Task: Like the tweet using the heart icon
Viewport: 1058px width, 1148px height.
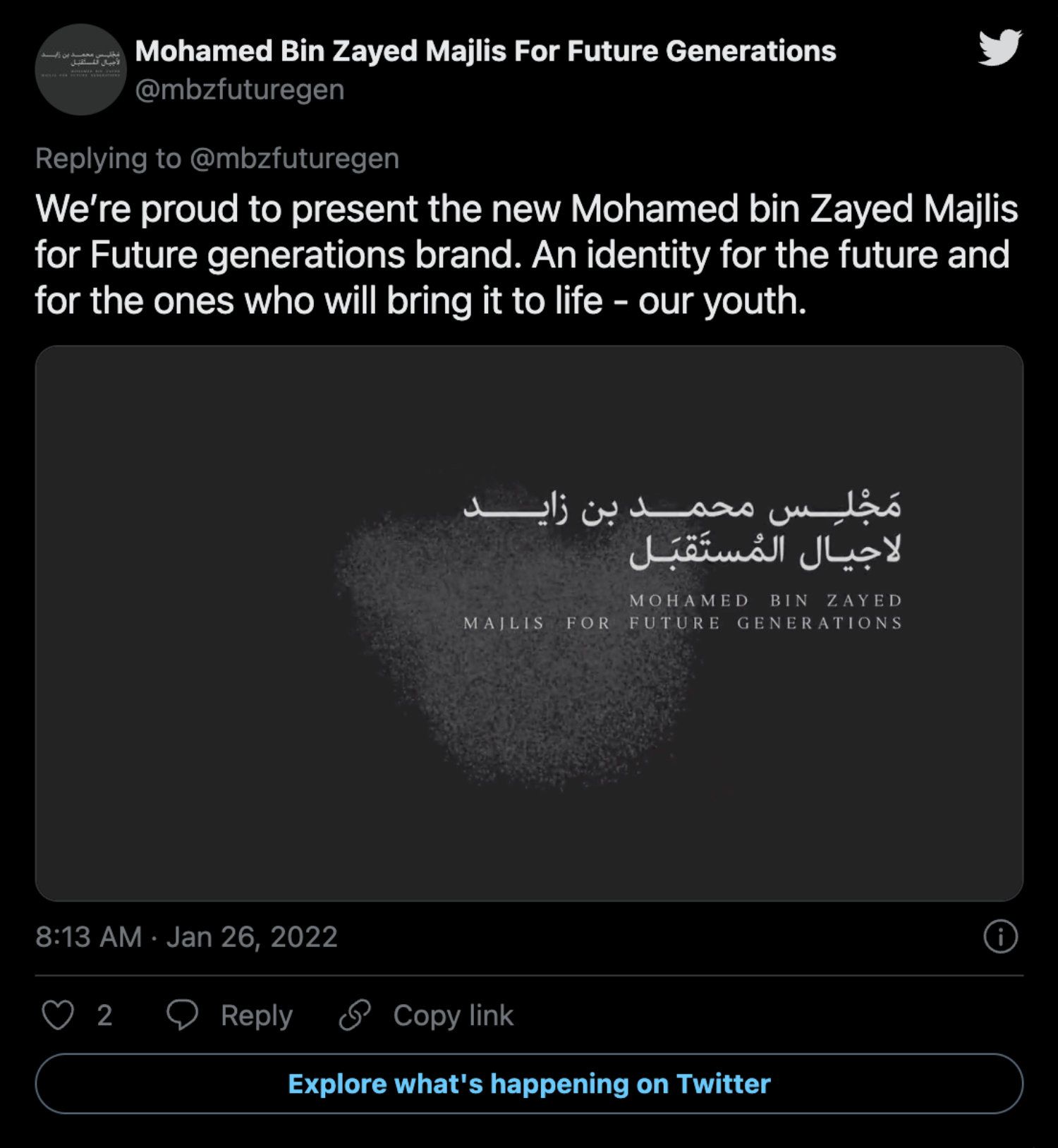Action: 58,1015
